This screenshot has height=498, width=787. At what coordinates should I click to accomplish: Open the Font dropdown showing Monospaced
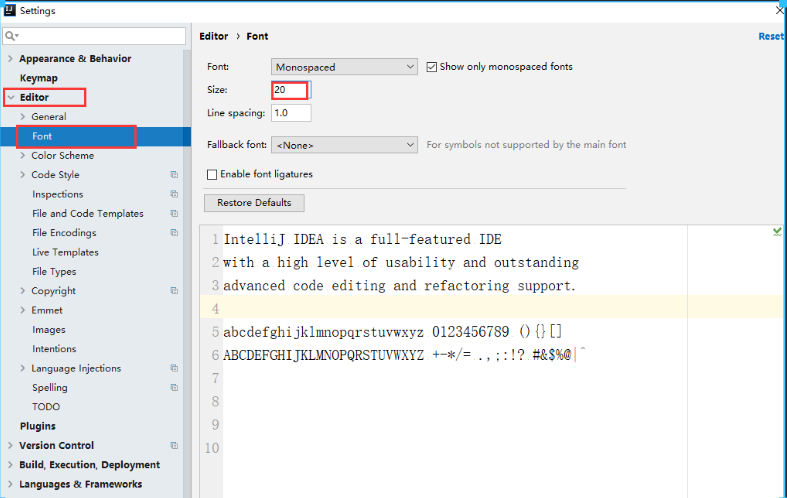coord(344,67)
